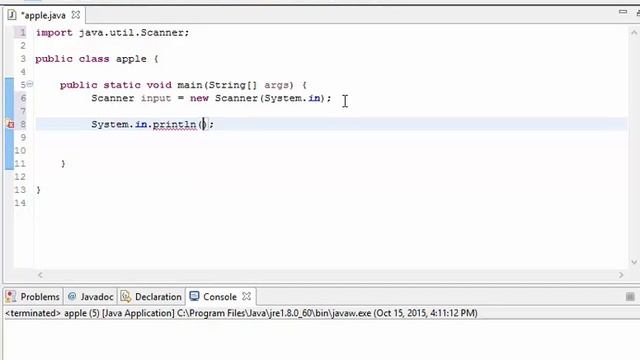Screen dimensions: 640x360
Task: Click the console Terminate button
Action: point(630,297)
